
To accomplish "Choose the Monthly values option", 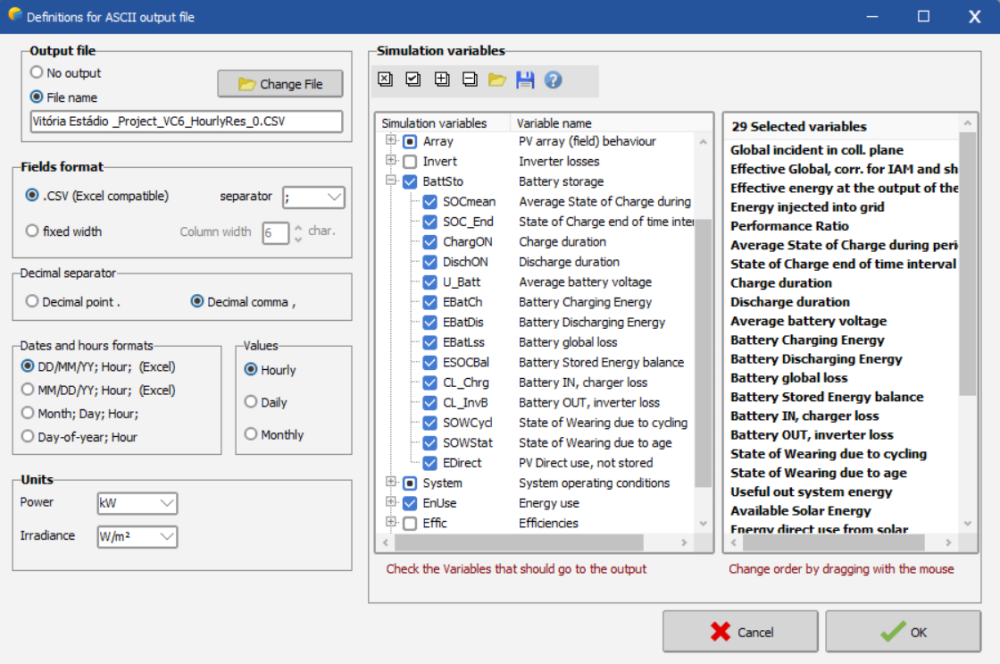I will pyautogui.click(x=251, y=435).
